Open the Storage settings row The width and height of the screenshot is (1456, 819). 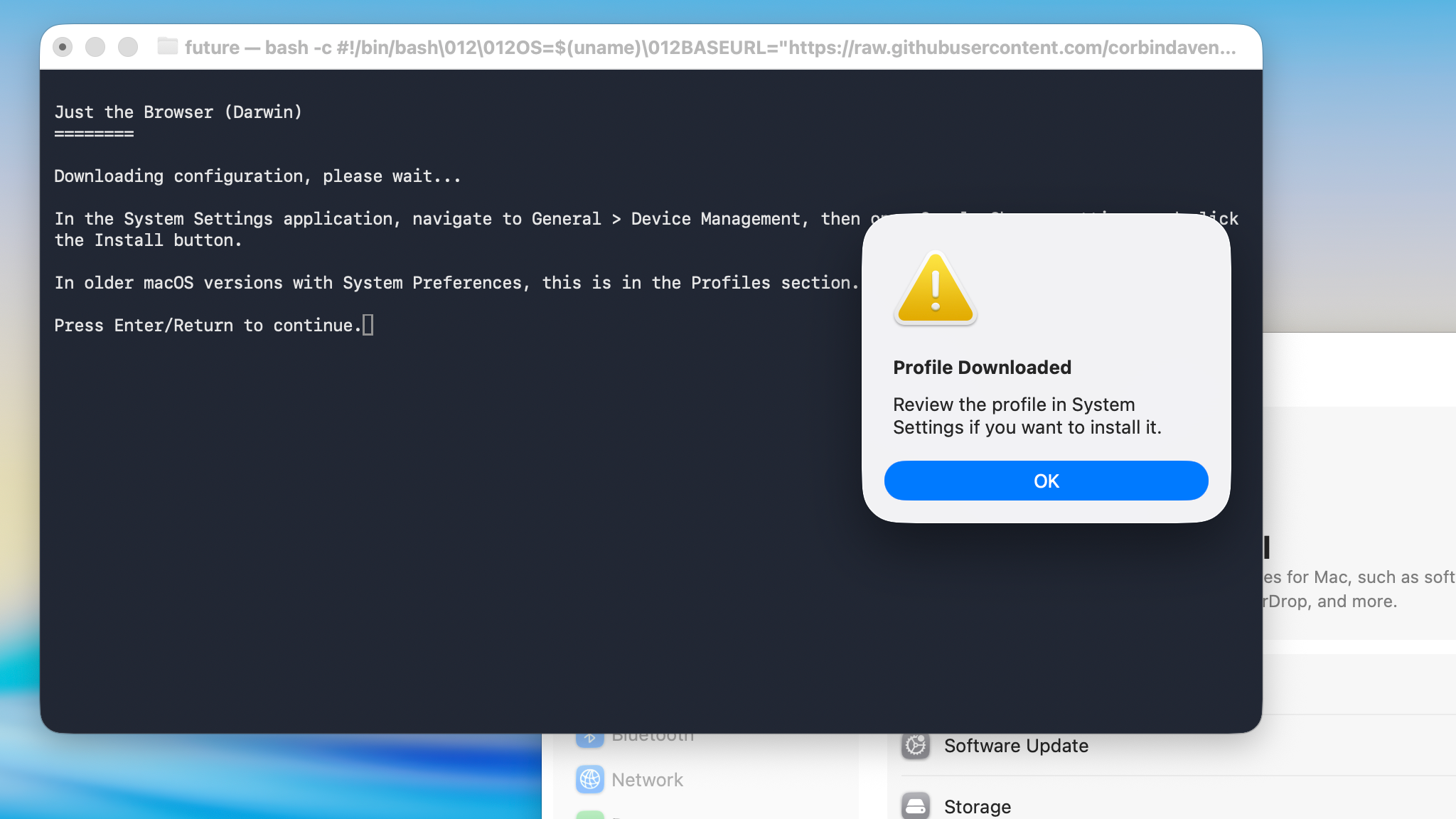coord(978,806)
